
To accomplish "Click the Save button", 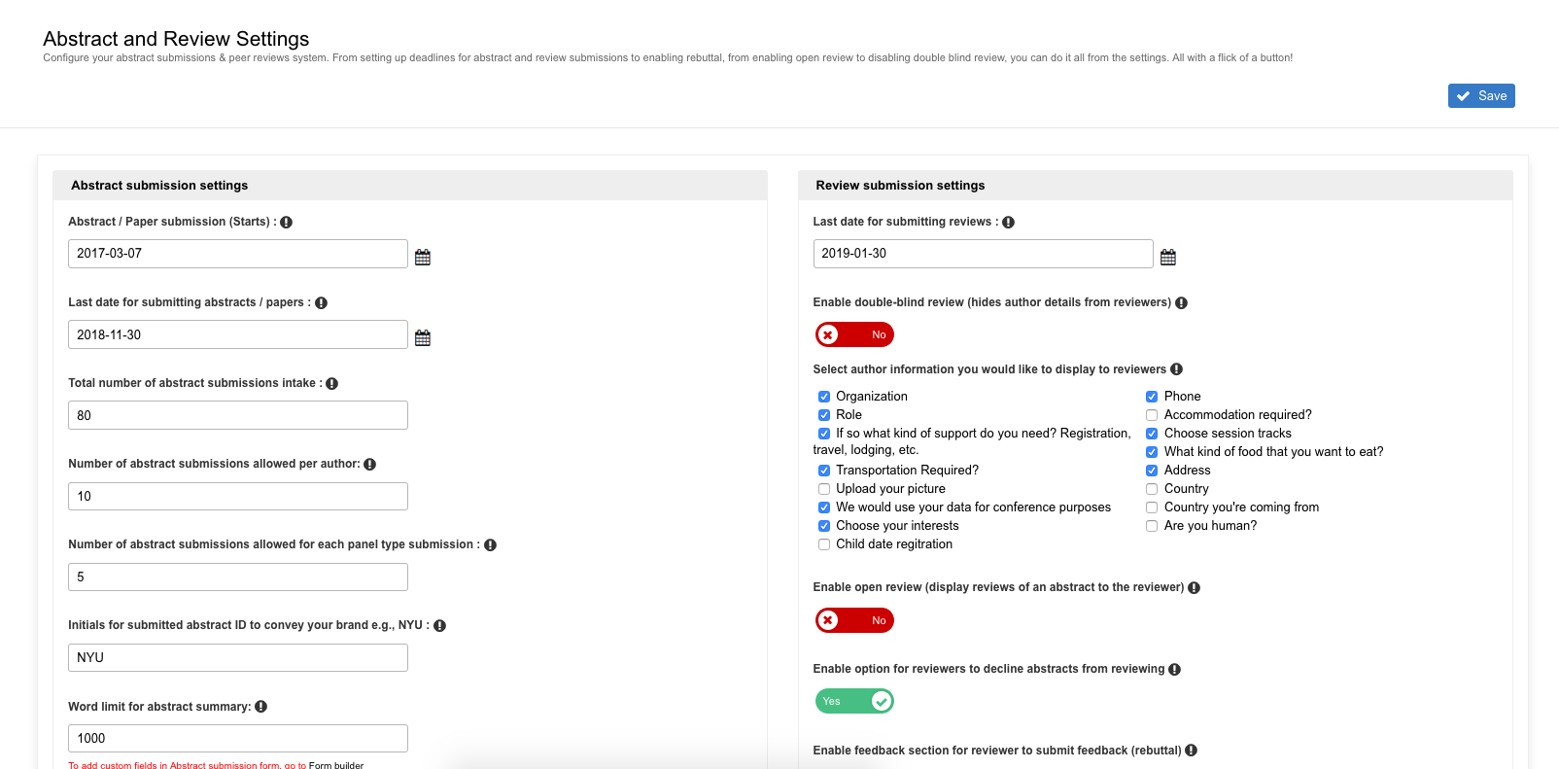I will coord(1481,96).
